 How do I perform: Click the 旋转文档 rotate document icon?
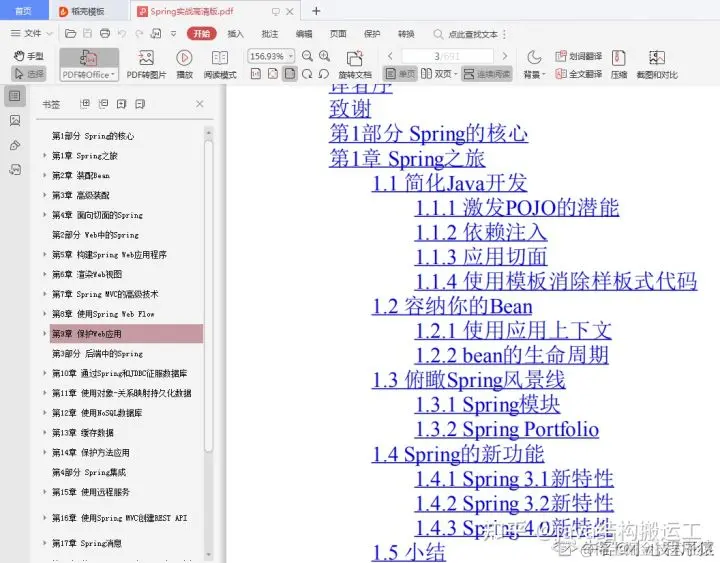[354, 58]
